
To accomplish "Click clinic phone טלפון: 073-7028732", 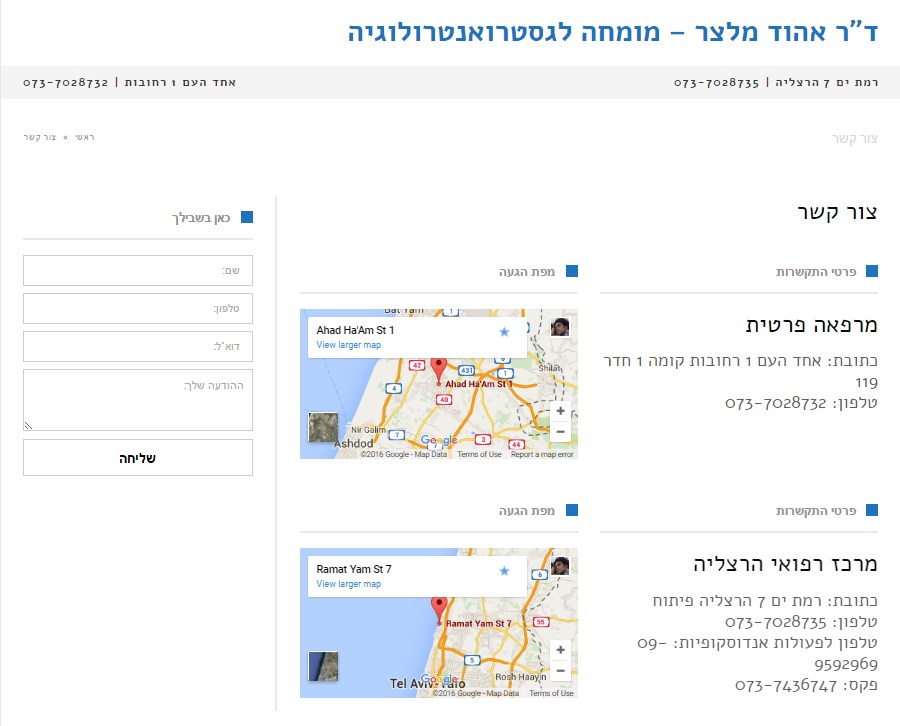I will tap(801, 403).
